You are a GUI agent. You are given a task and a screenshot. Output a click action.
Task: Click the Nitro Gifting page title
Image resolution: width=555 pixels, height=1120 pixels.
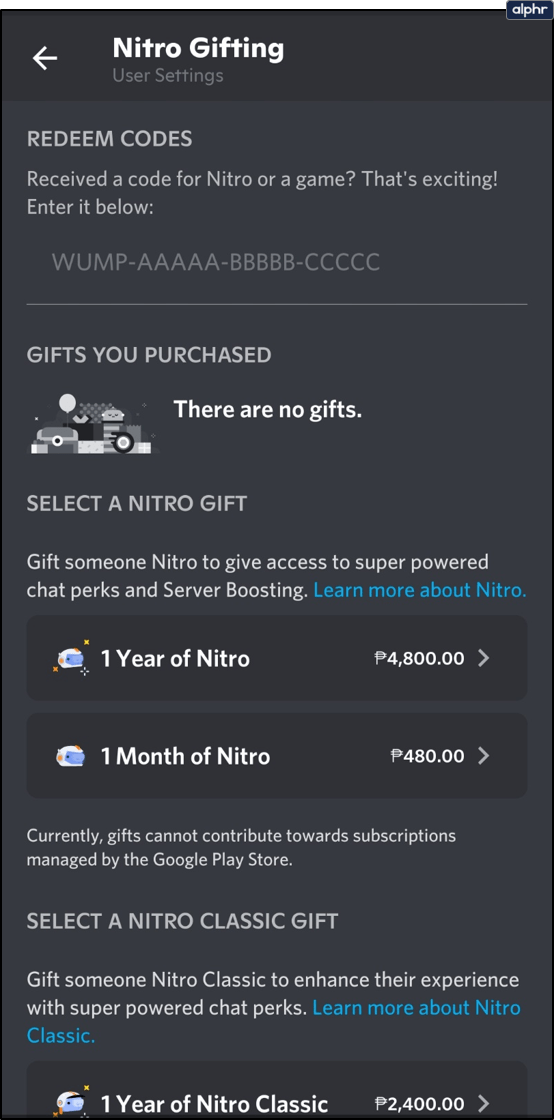pos(198,49)
